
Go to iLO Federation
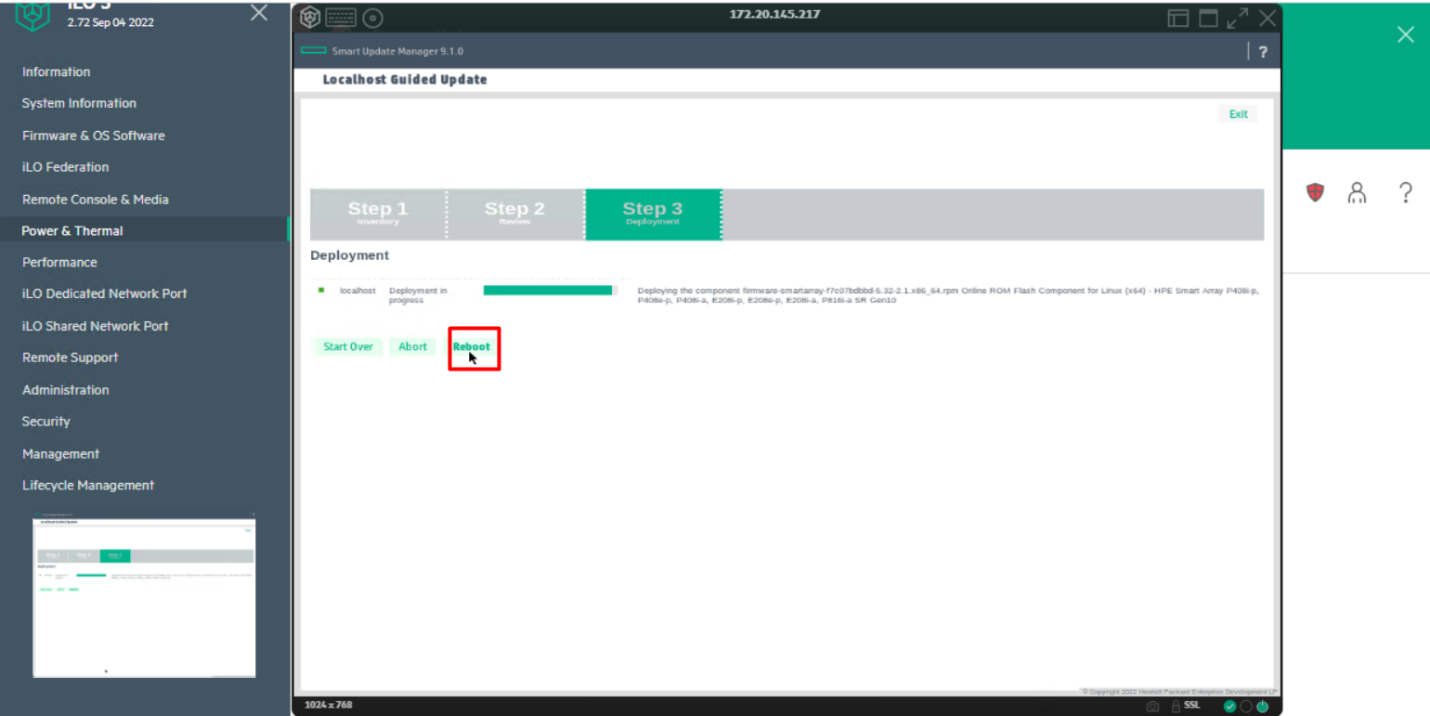click(65, 167)
